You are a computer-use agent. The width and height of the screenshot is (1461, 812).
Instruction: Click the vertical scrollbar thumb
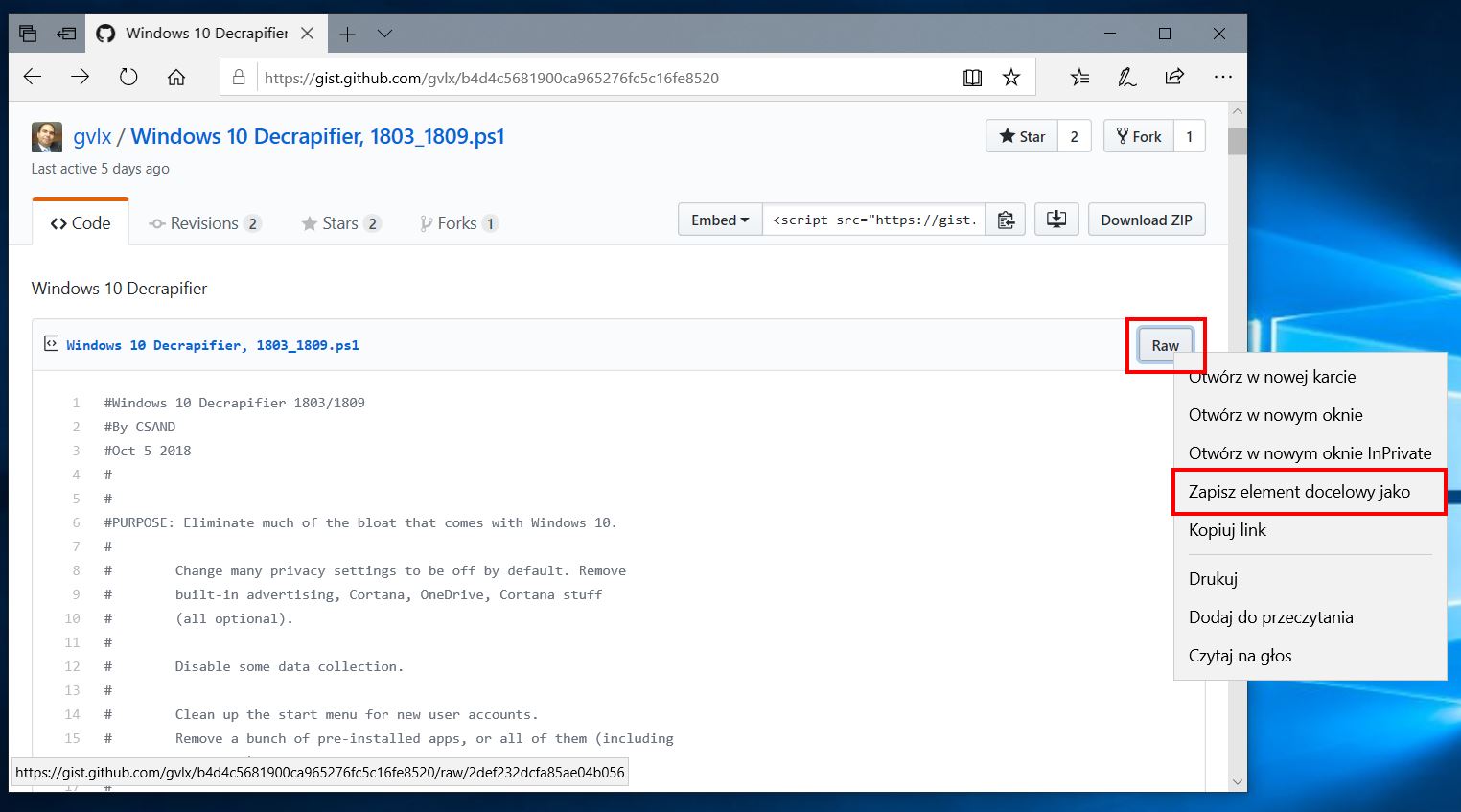1238,140
